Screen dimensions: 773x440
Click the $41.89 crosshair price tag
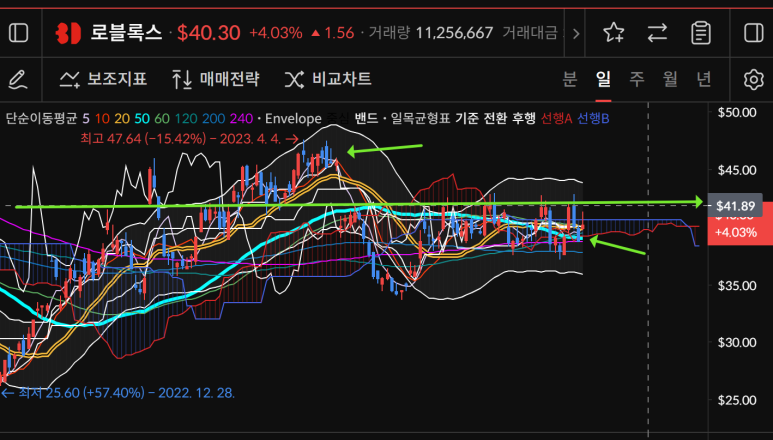[x=736, y=206]
